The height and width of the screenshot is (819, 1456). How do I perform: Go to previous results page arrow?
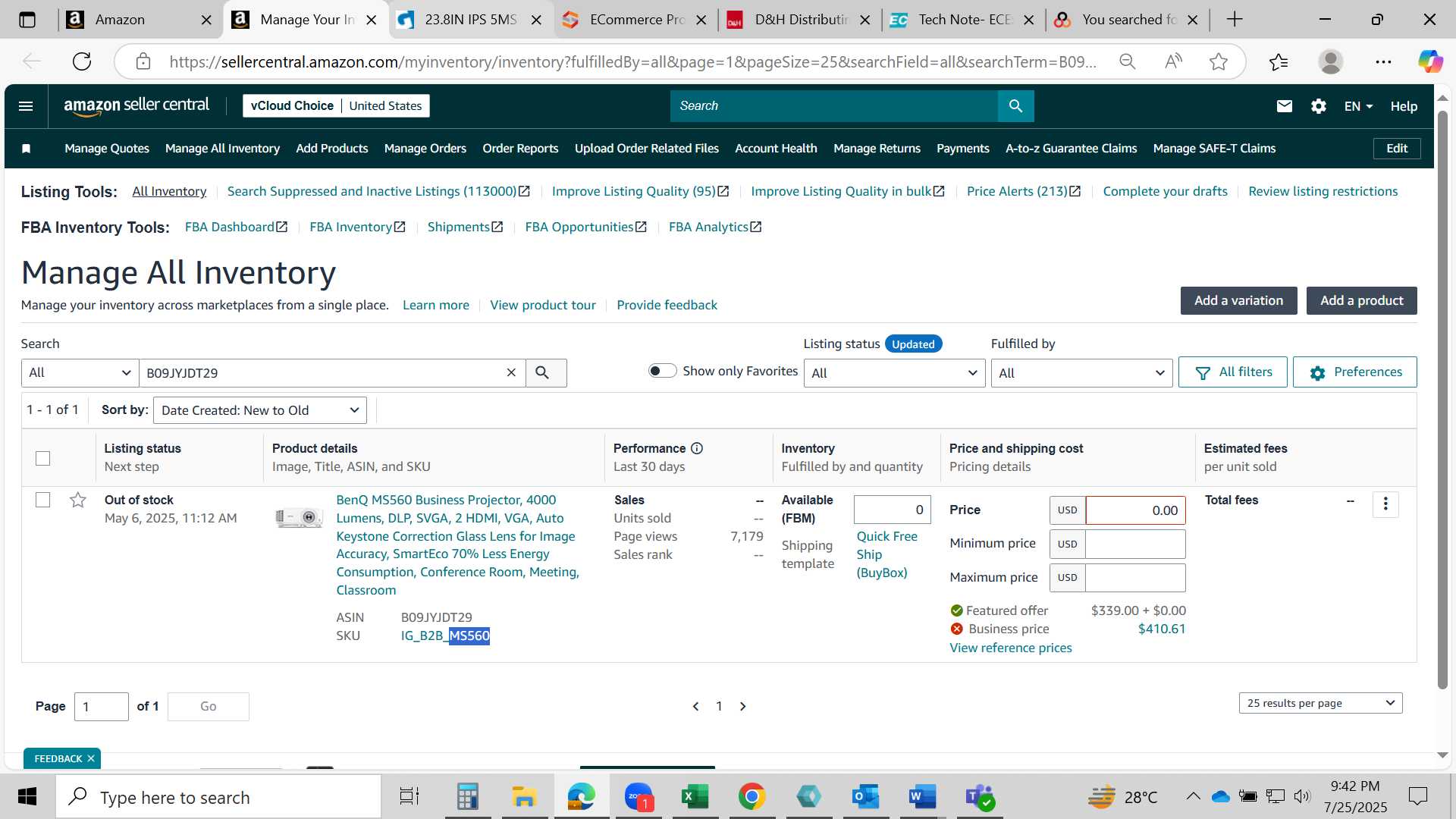coord(695,706)
